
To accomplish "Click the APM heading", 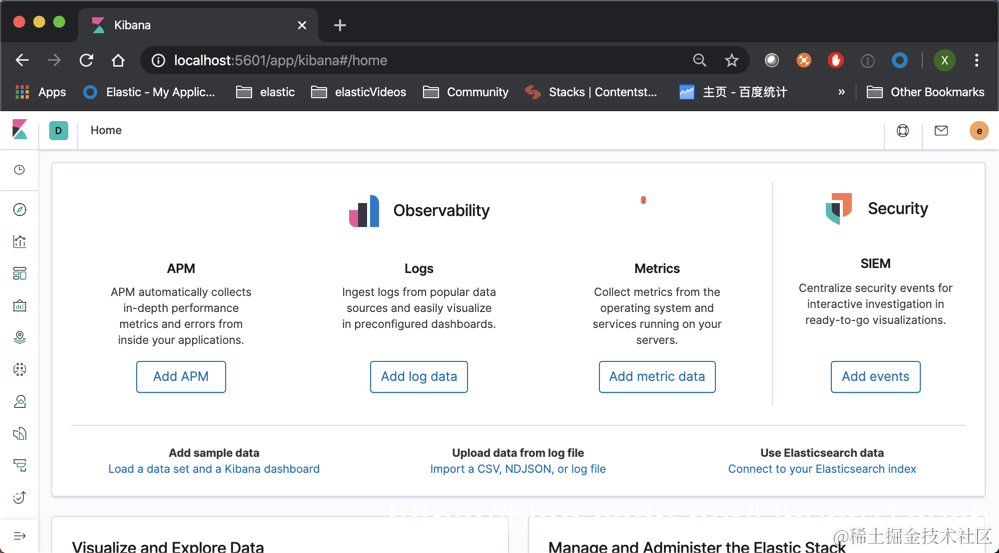I will click(x=181, y=268).
